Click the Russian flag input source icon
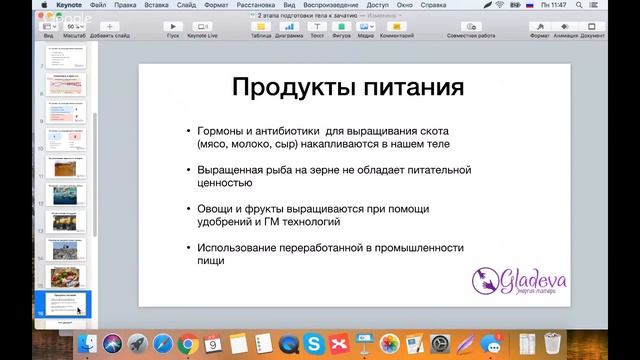Viewport: 640px width, 360px height. click(x=530, y=5)
